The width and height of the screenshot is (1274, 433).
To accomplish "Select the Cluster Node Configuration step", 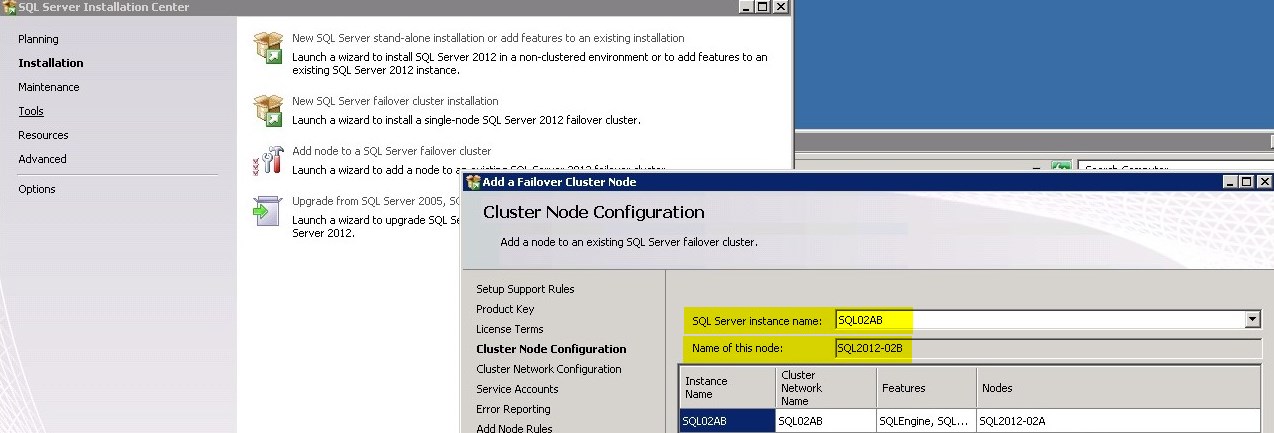I will tap(551, 349).
